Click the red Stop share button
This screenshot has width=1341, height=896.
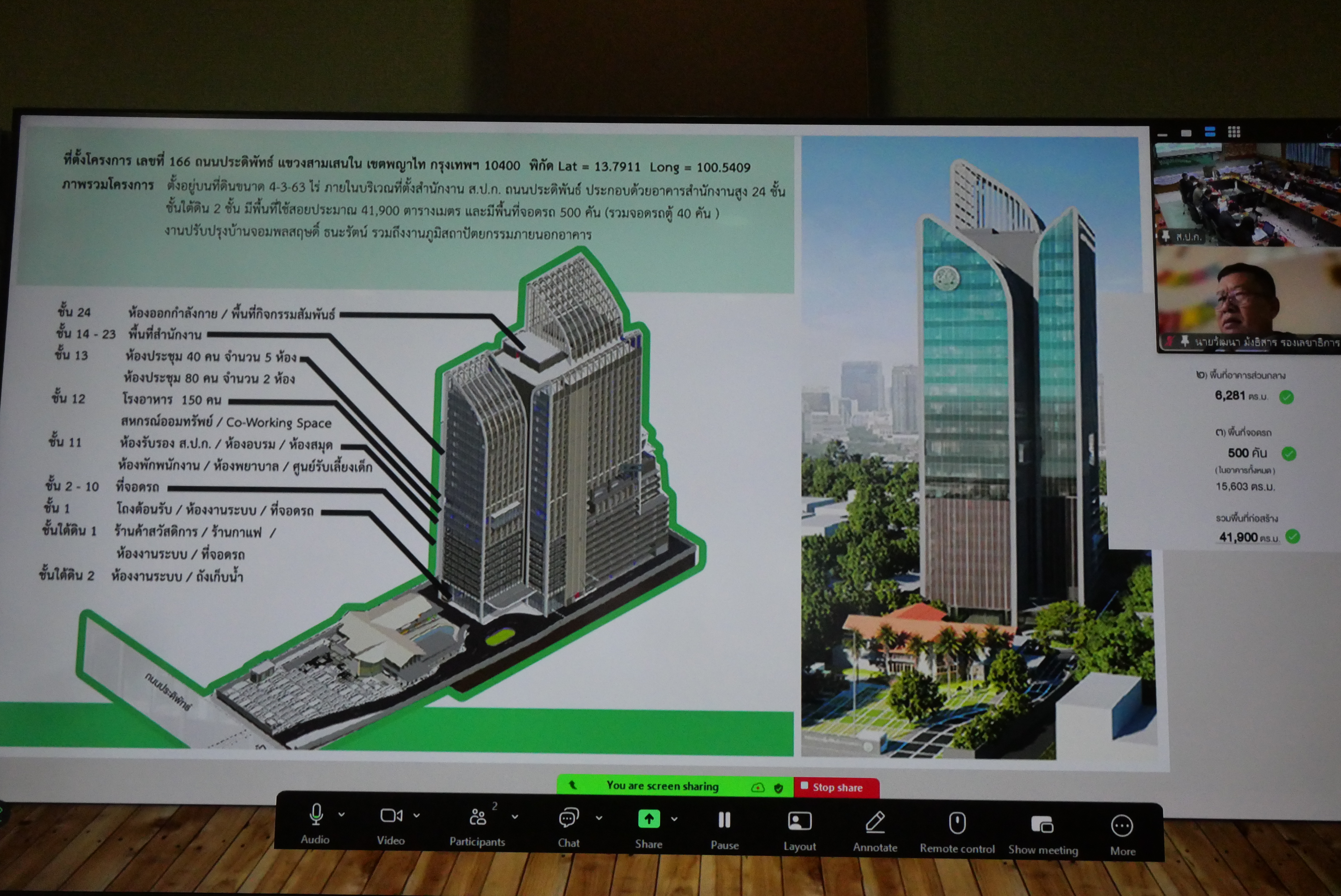point(836,787)
